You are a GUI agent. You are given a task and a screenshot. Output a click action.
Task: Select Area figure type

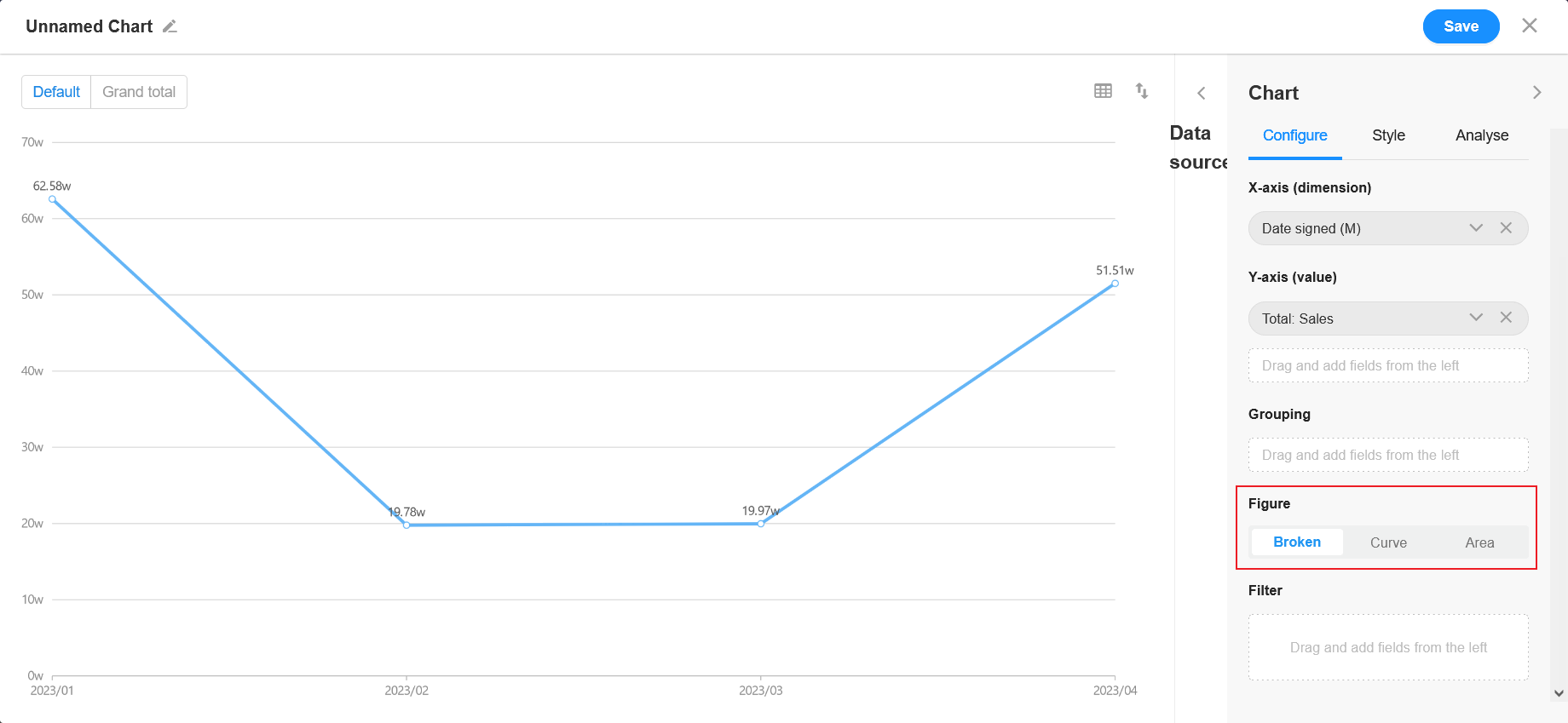(1479, 542)
